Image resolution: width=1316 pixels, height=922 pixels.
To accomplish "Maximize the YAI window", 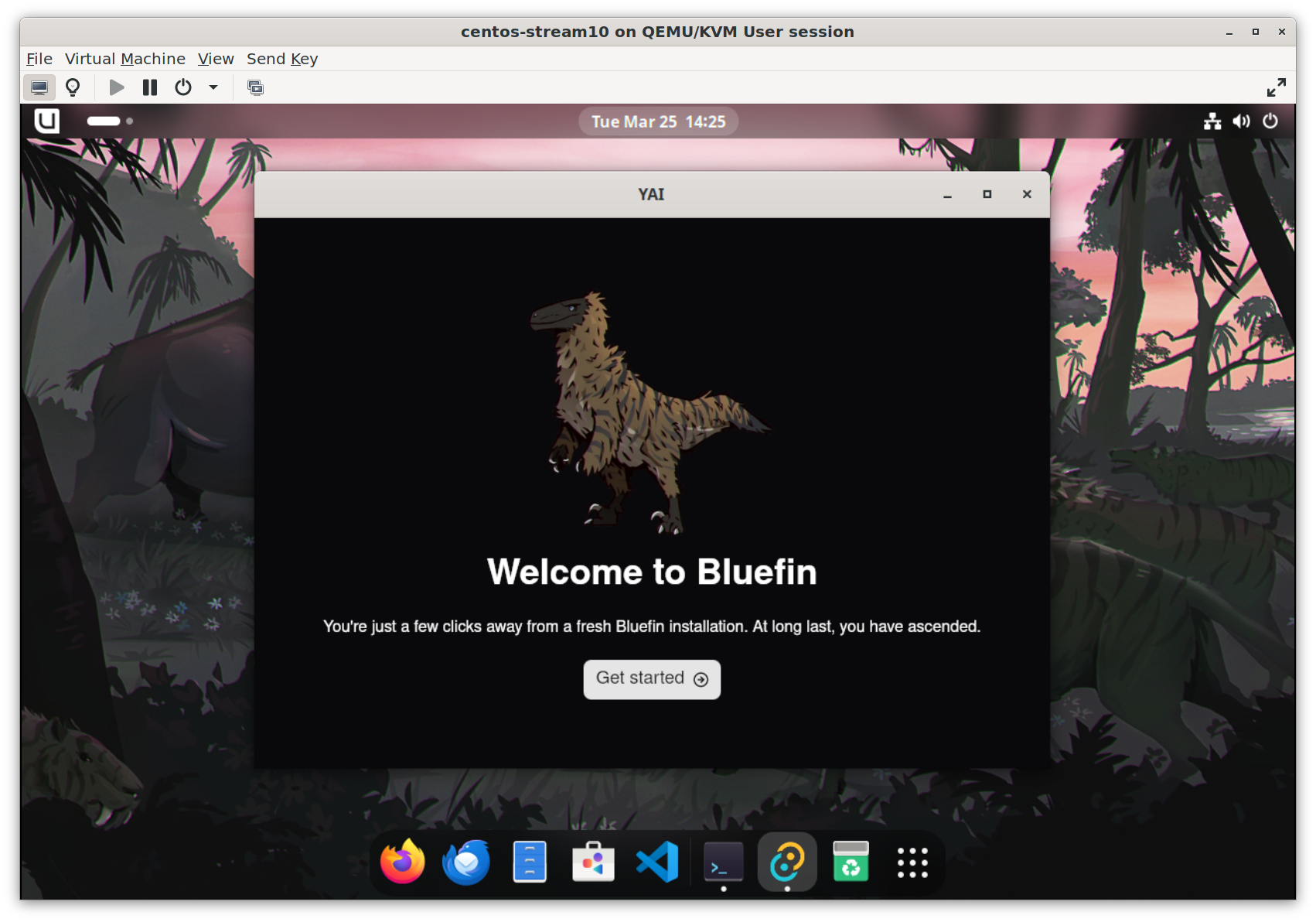I will point(987,195).
